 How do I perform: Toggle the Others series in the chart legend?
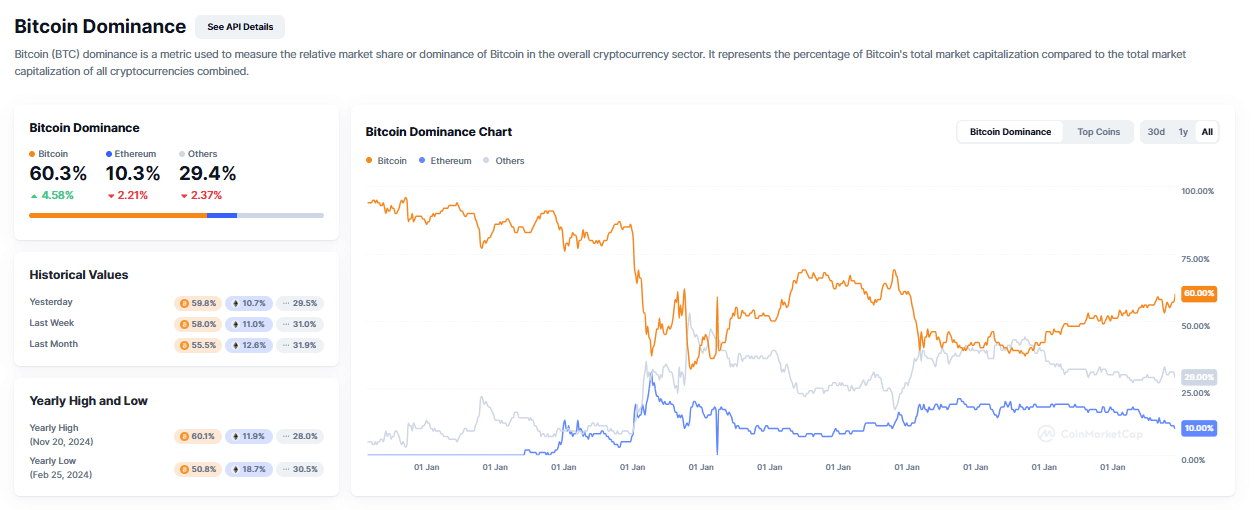[x=504, y=161]
